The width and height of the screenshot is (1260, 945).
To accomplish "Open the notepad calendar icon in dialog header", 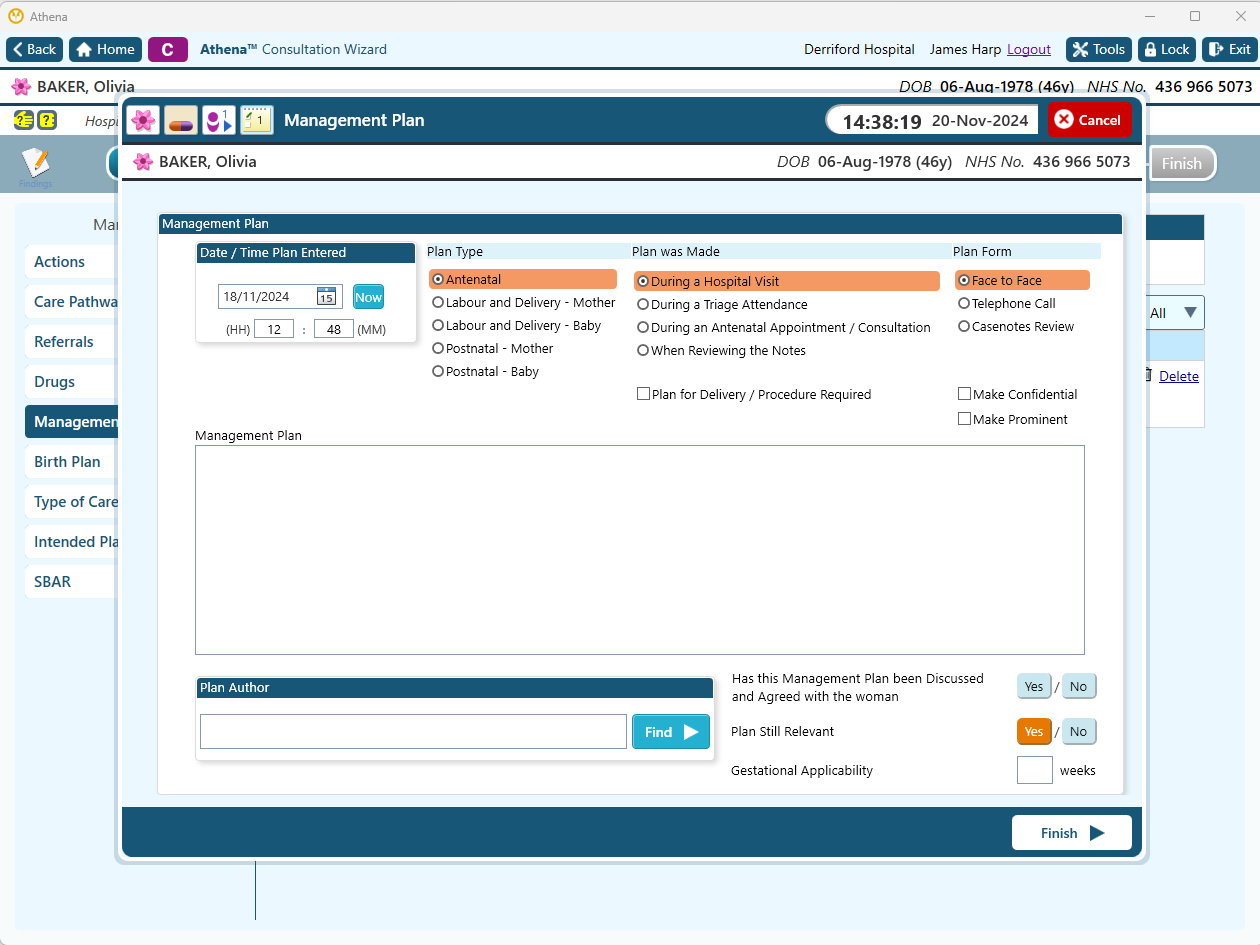I will point(257,120).
